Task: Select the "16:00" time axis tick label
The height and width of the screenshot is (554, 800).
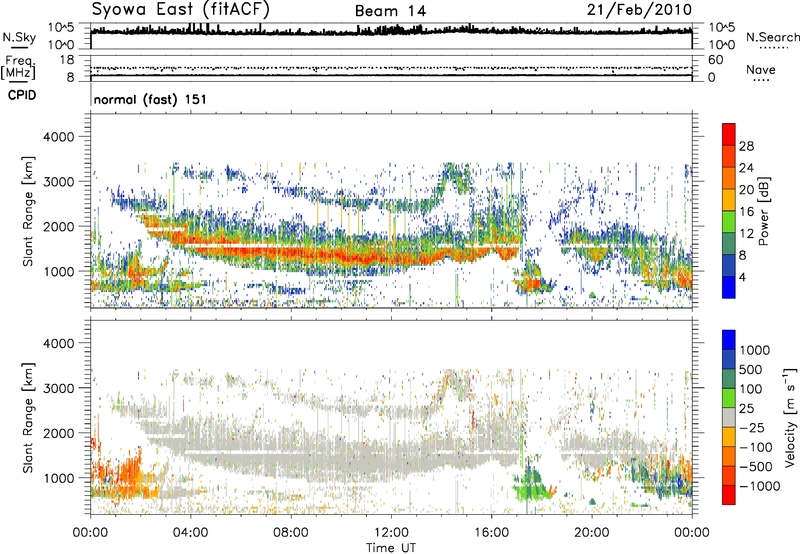Action: [491, 533]
